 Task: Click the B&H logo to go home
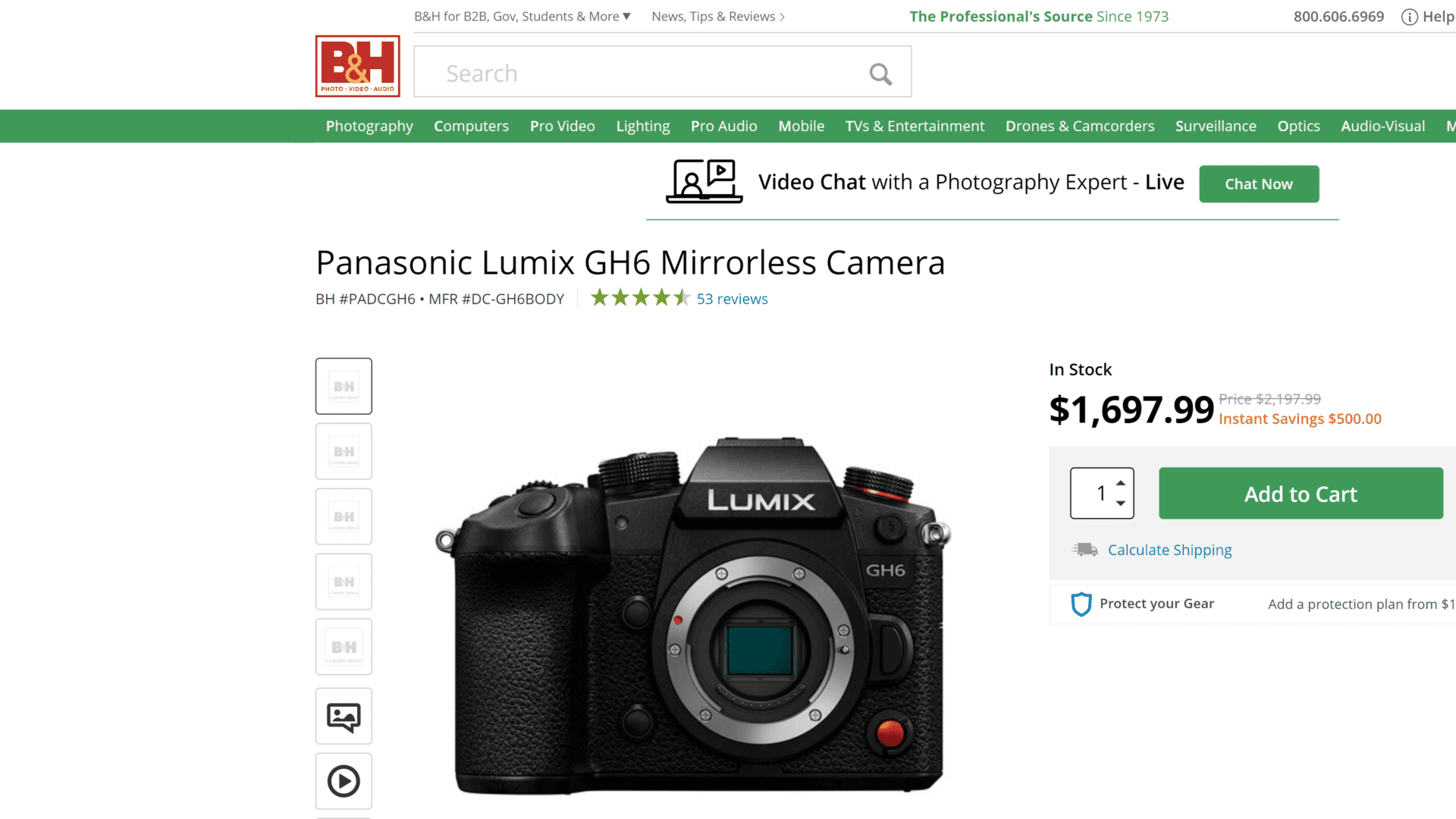pyautogui.click(x=357, y=65)
